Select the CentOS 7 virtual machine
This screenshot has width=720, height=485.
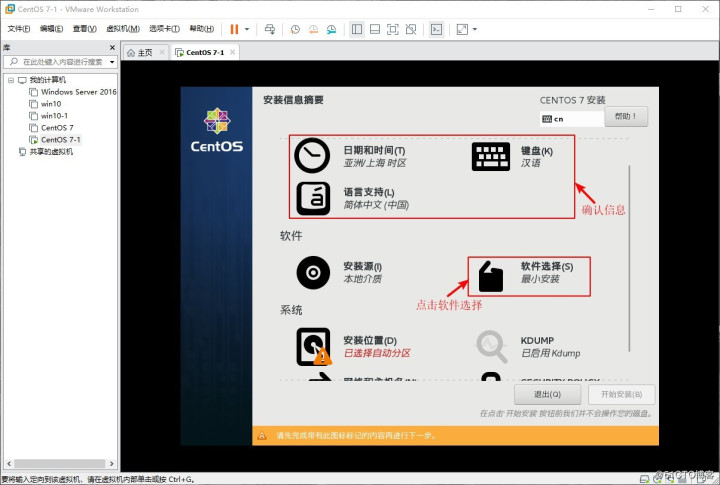[x=57, y=128]
